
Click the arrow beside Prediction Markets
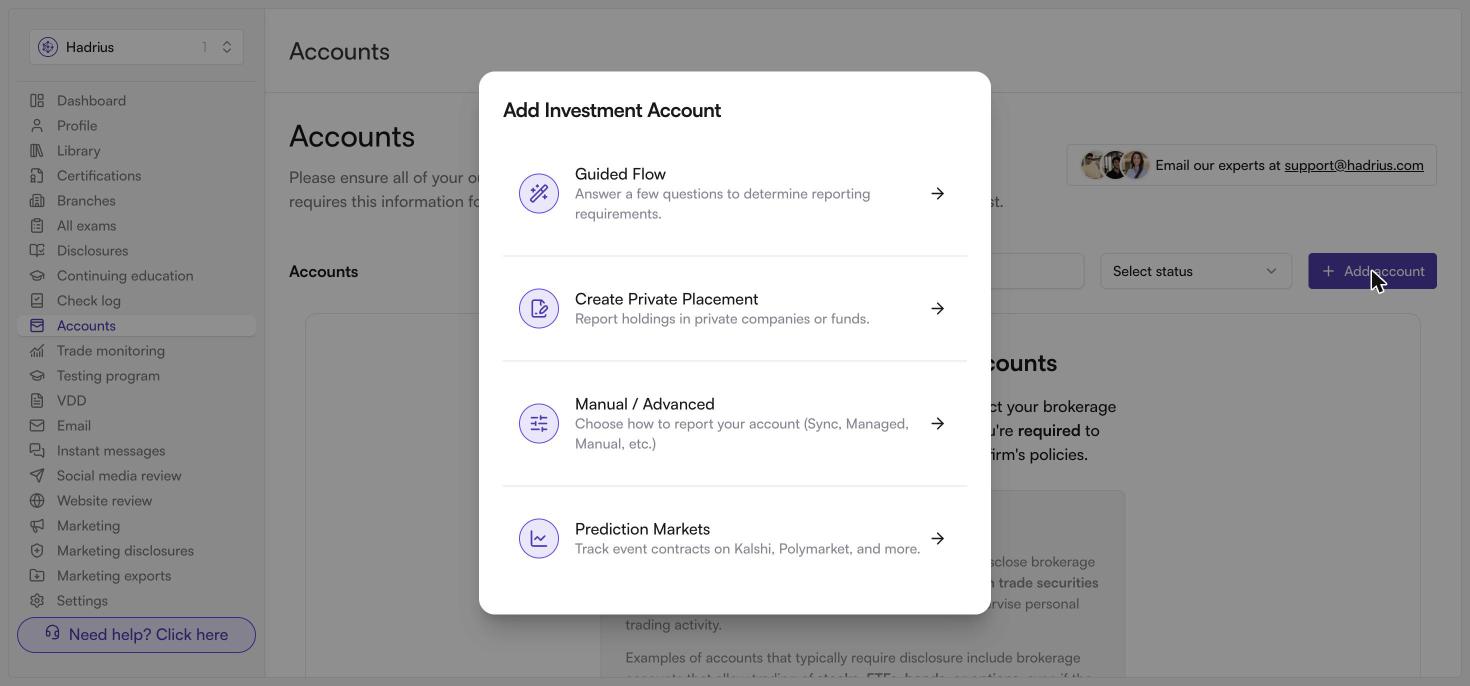click(938, 539)
